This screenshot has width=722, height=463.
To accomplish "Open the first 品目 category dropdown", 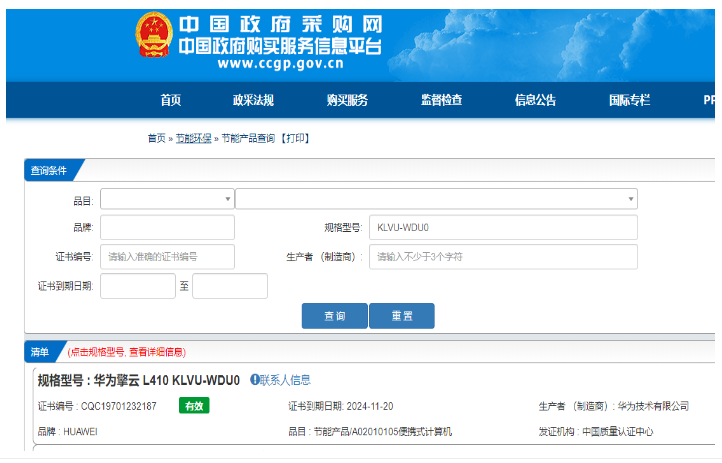I will coord(166,199).
